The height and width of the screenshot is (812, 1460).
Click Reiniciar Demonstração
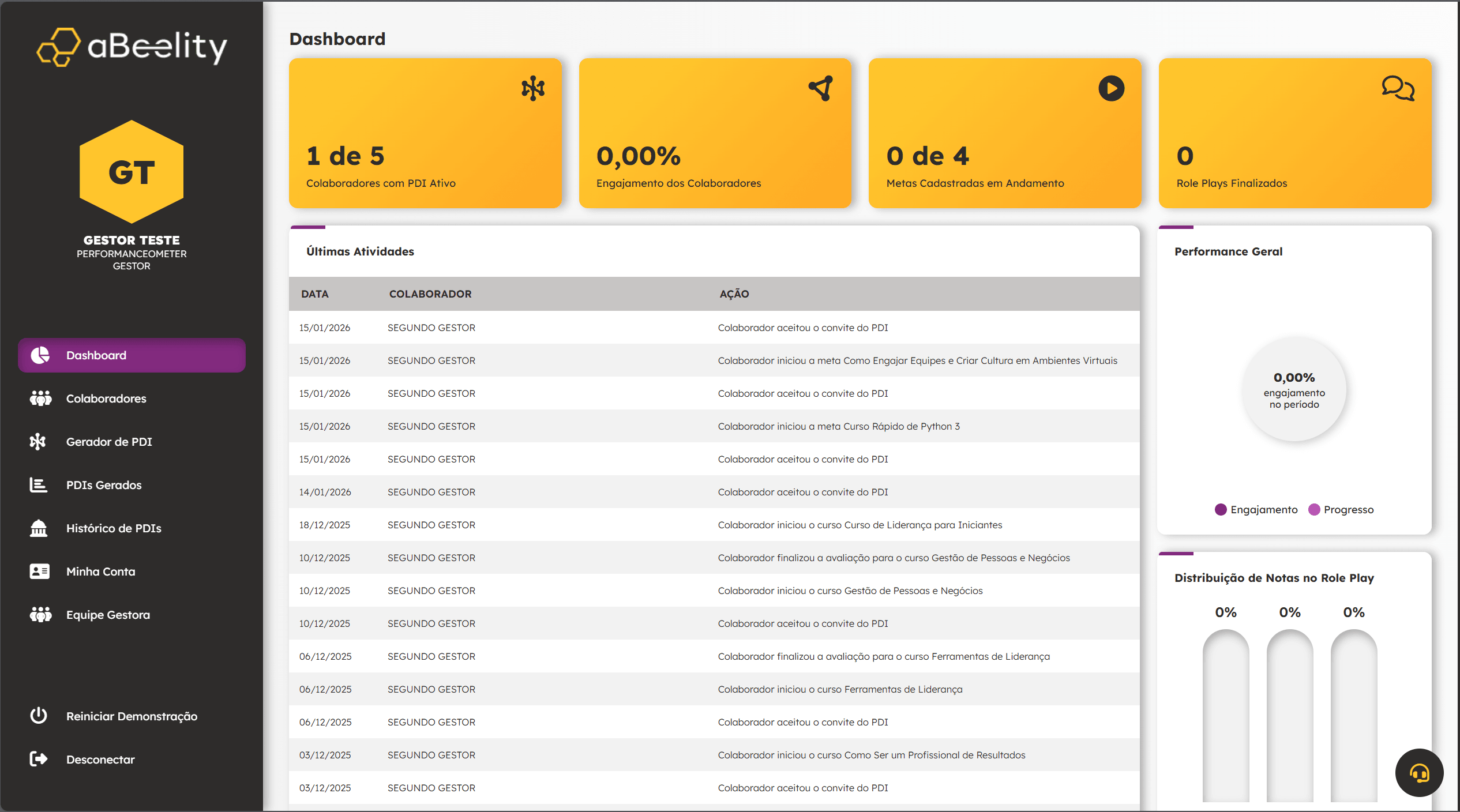pos(132,716)
